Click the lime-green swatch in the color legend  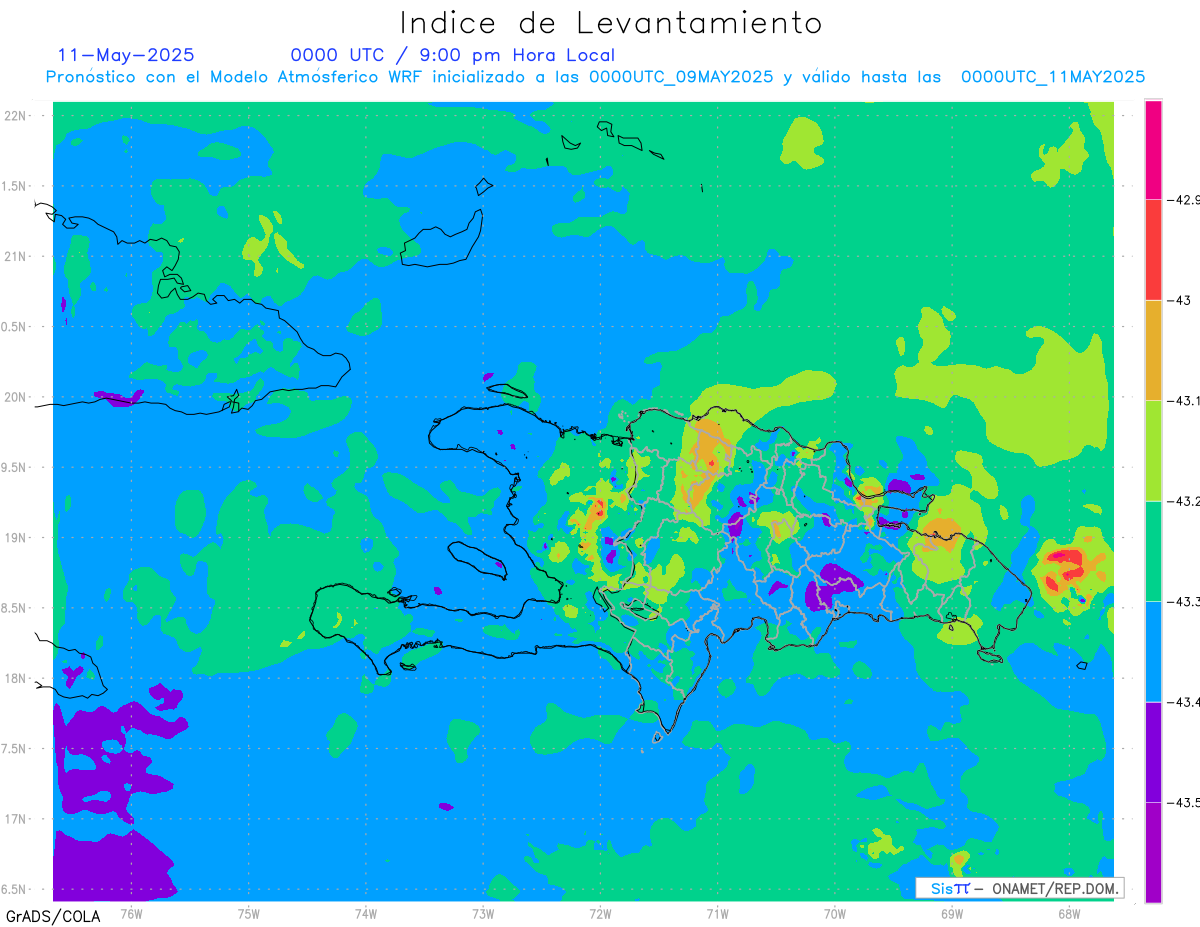pyautogui.click(x=1153, y=451)
